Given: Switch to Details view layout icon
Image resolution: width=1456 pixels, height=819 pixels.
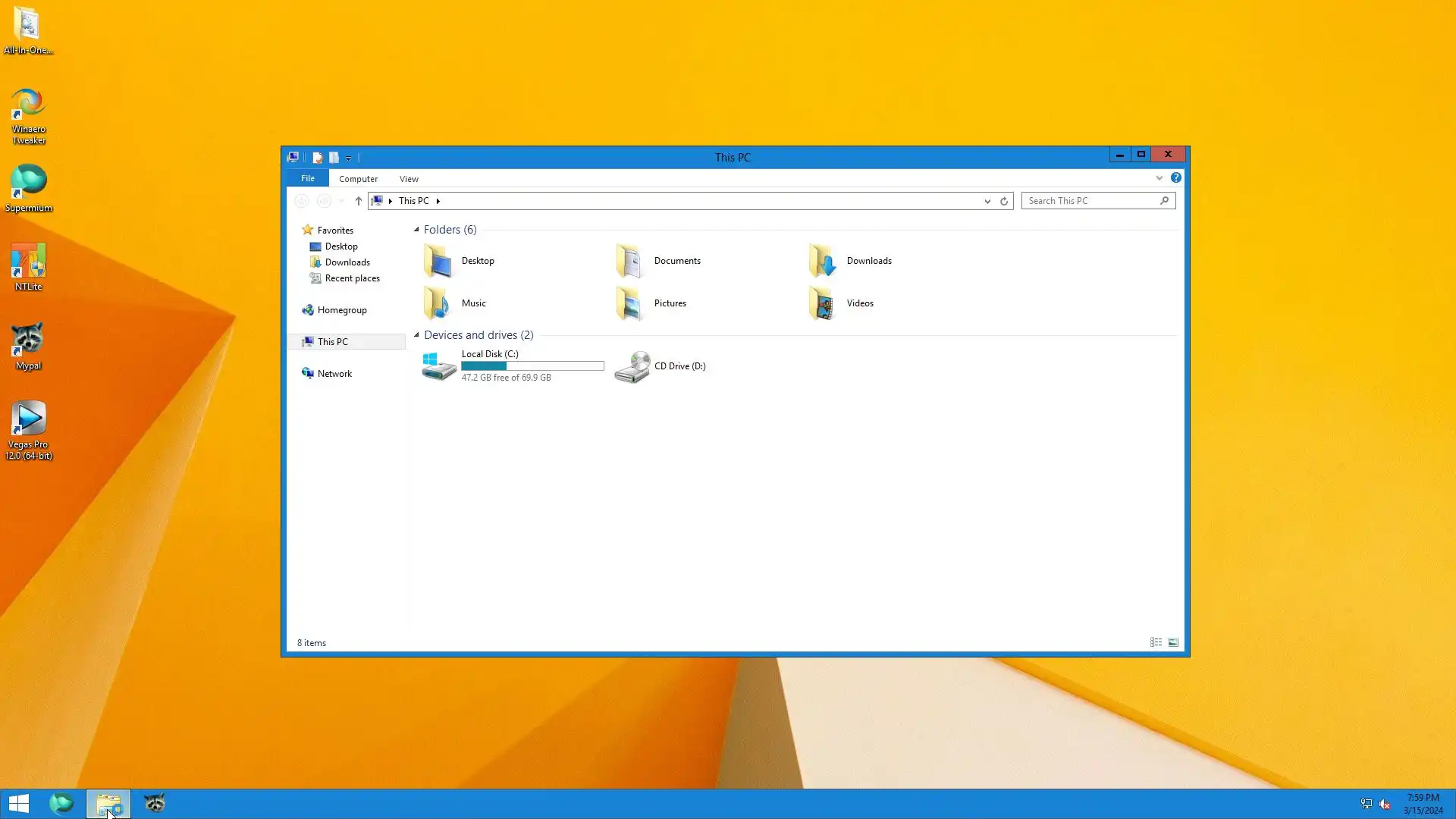Looking at the screenshot, I should point(1156,642).
